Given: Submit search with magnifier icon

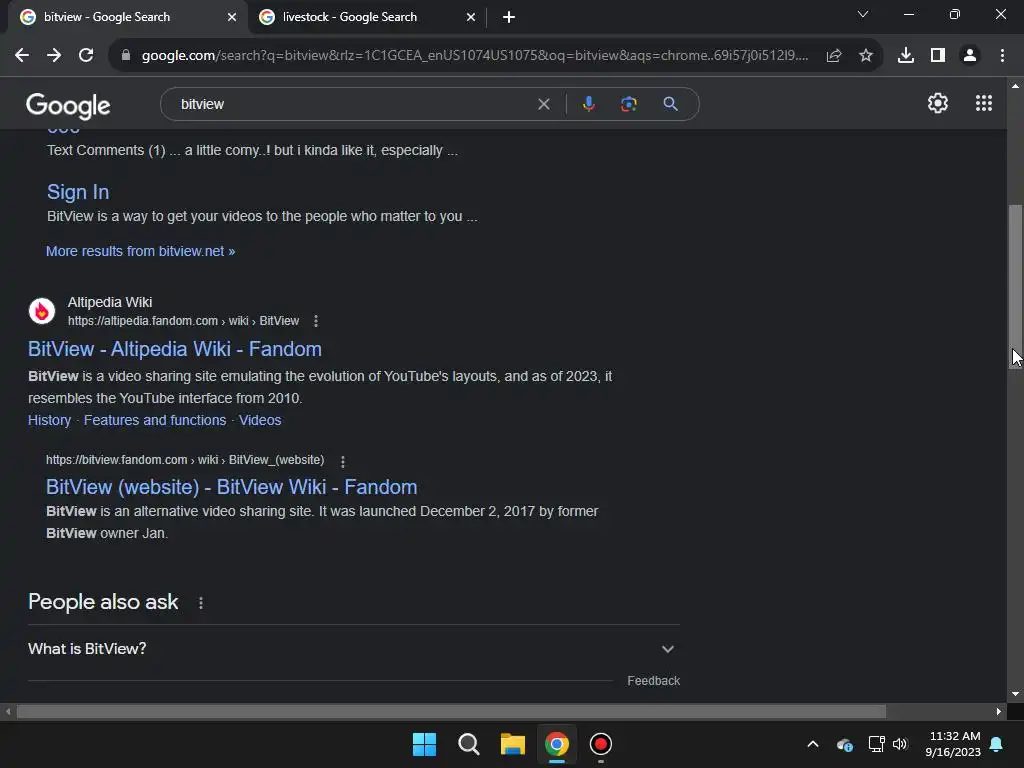Looking at the screenshot, I should click(x=671, y=104).
